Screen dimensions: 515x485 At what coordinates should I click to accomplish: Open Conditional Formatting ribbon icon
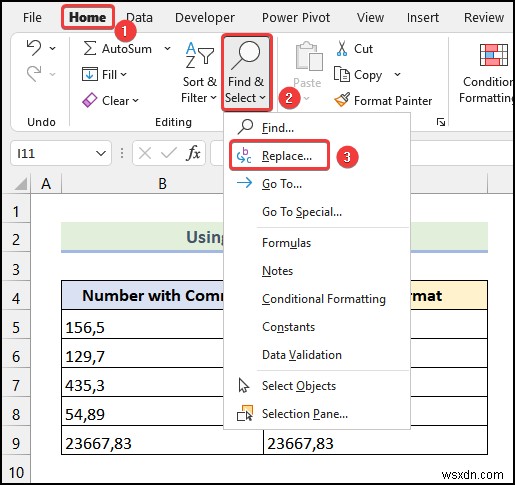[494, 55]
